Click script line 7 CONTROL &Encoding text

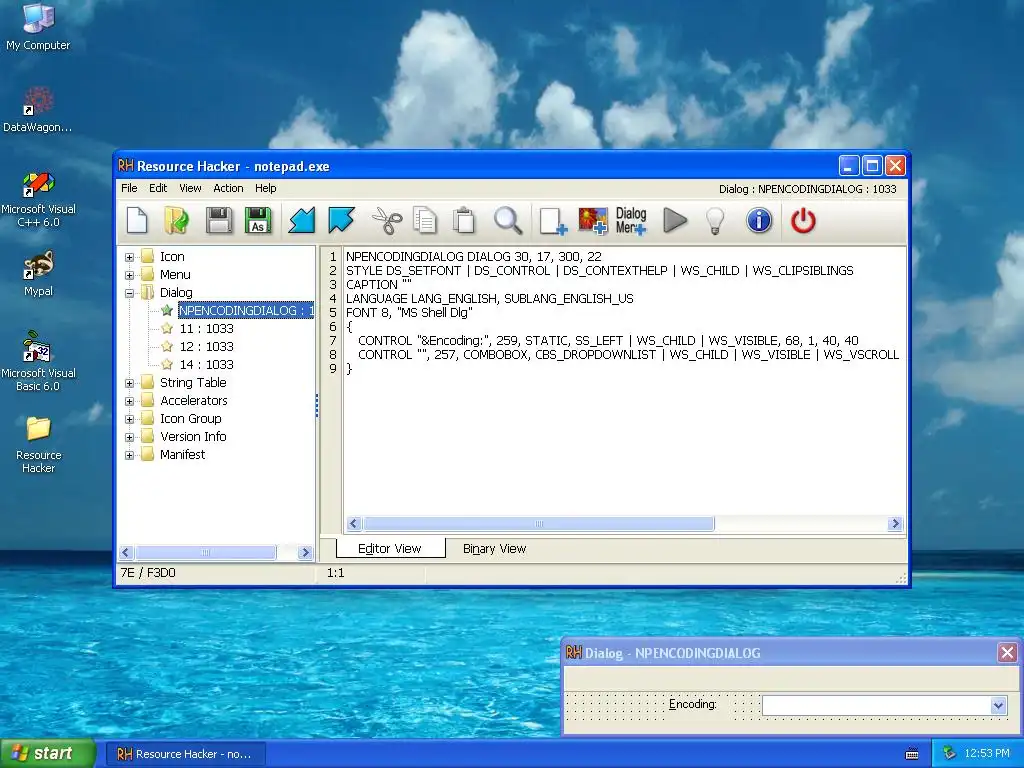pyautogui.click(x=608, y=341)
